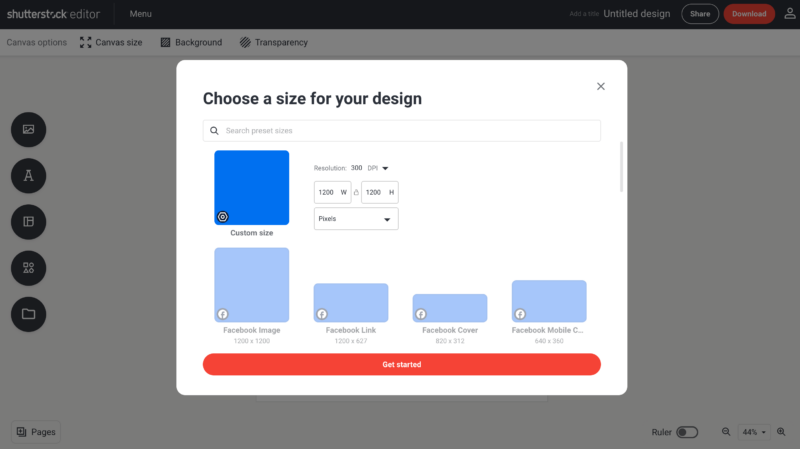Click the zoom out magnifier icon

click(x=726, y=432)
